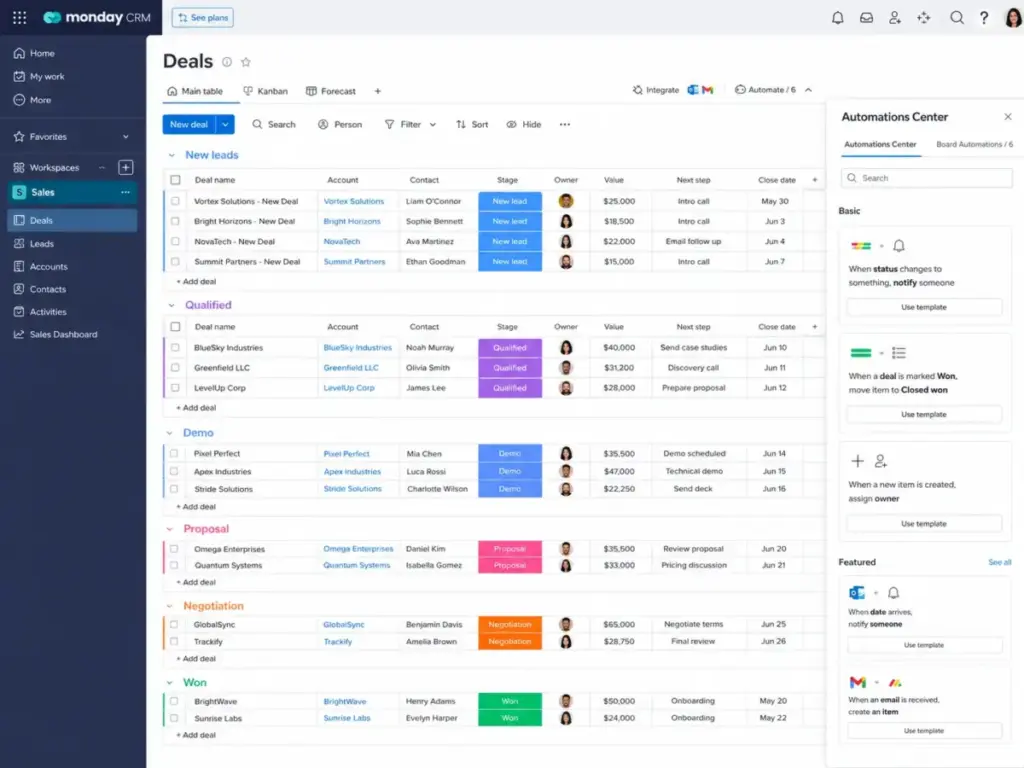Click BlueSky Industries owner avatar
The image size is (1024, 768).
pyautogui.click(x=566, y=347)
